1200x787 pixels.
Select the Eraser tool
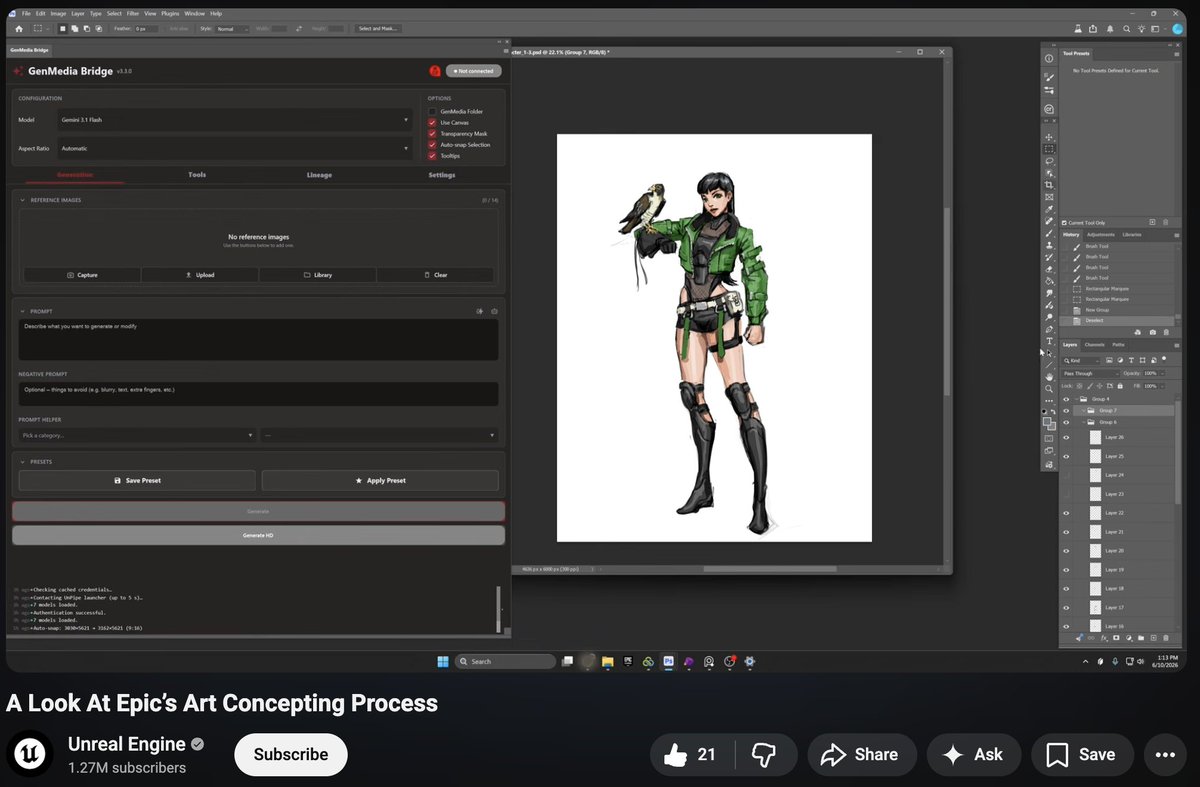(x=1049, y=268)
